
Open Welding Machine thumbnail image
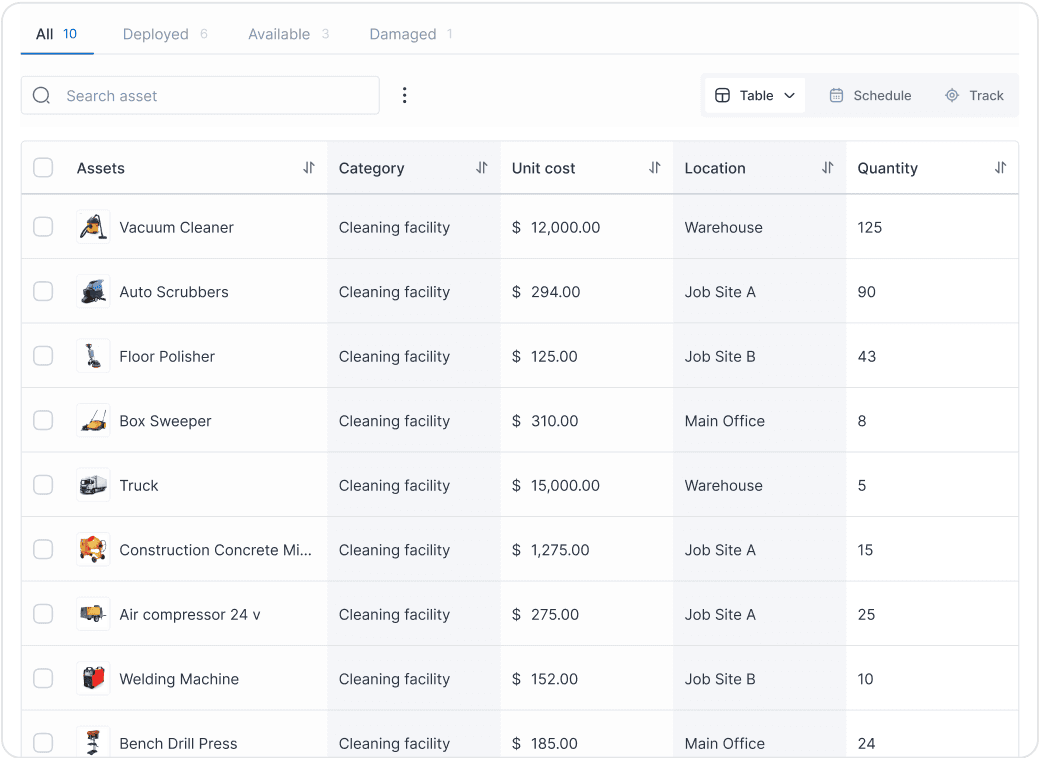[x=93, y=678]
